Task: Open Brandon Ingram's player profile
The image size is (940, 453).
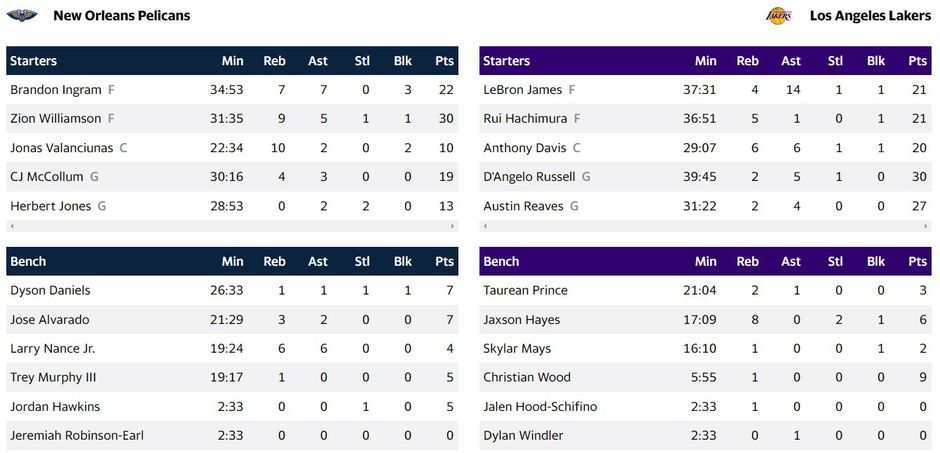Action: 56,89
